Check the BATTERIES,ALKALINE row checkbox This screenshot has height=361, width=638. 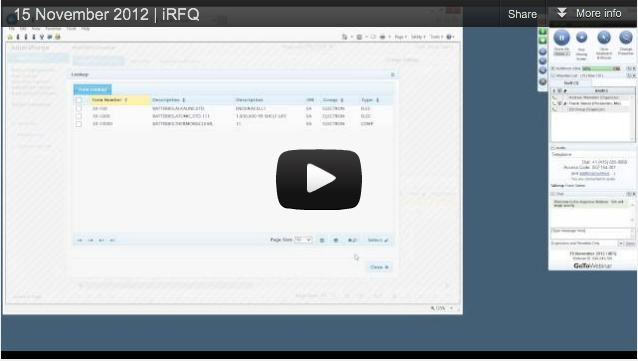click(79, 109)
